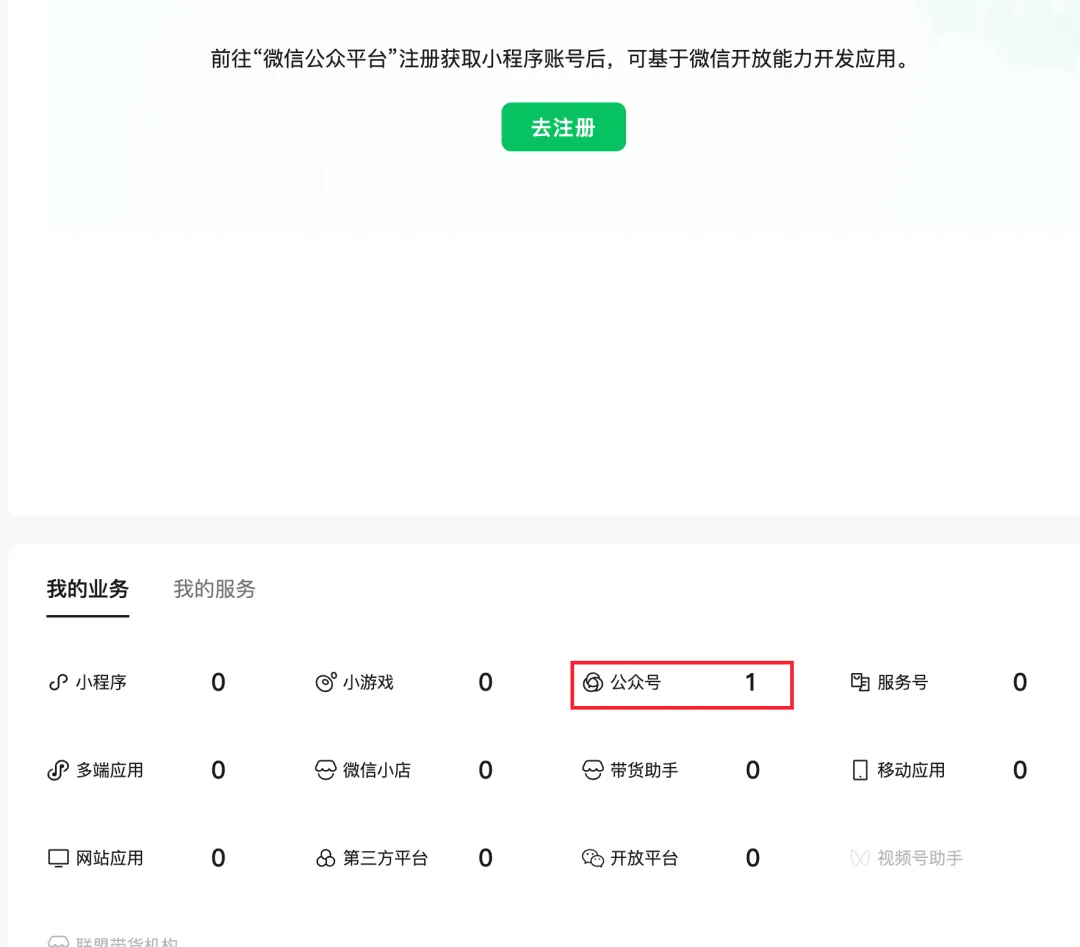This screenshot has height=947, width=1080.
Task: Click the 多端应用 icon
Action: tap(59, 770)
